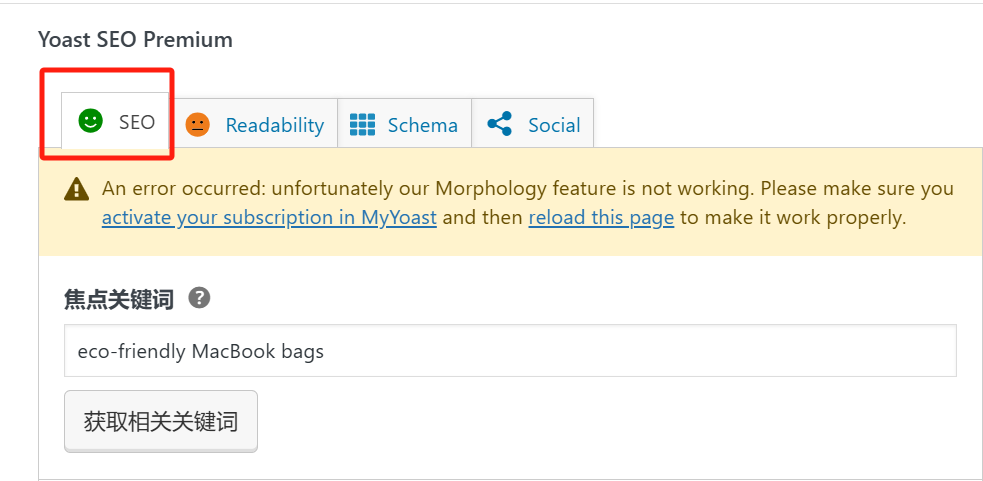
Task: Click the 获取相关关键词 button
Action: pyautogui.click(x=160, y=421)
